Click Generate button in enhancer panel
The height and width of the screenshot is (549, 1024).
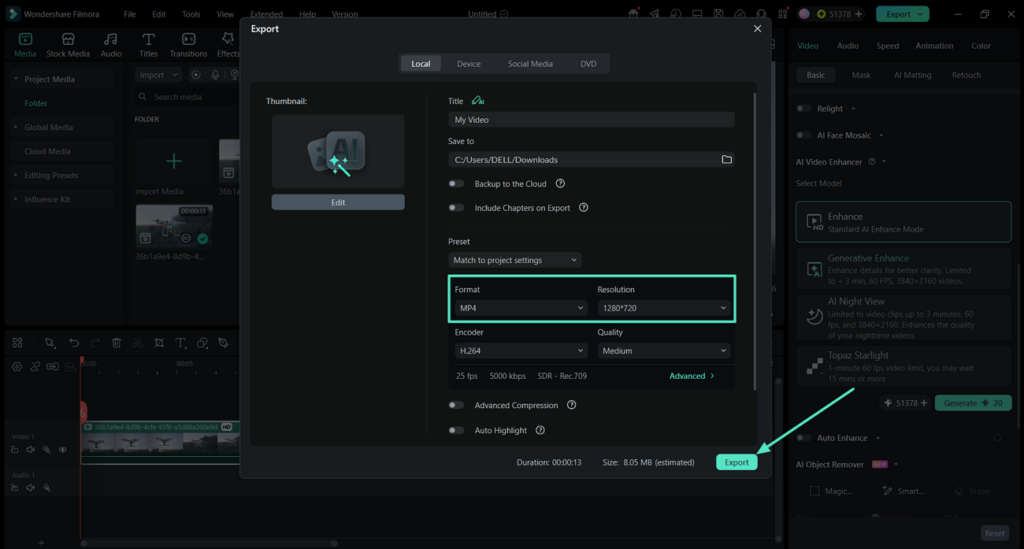click(972, 403)
